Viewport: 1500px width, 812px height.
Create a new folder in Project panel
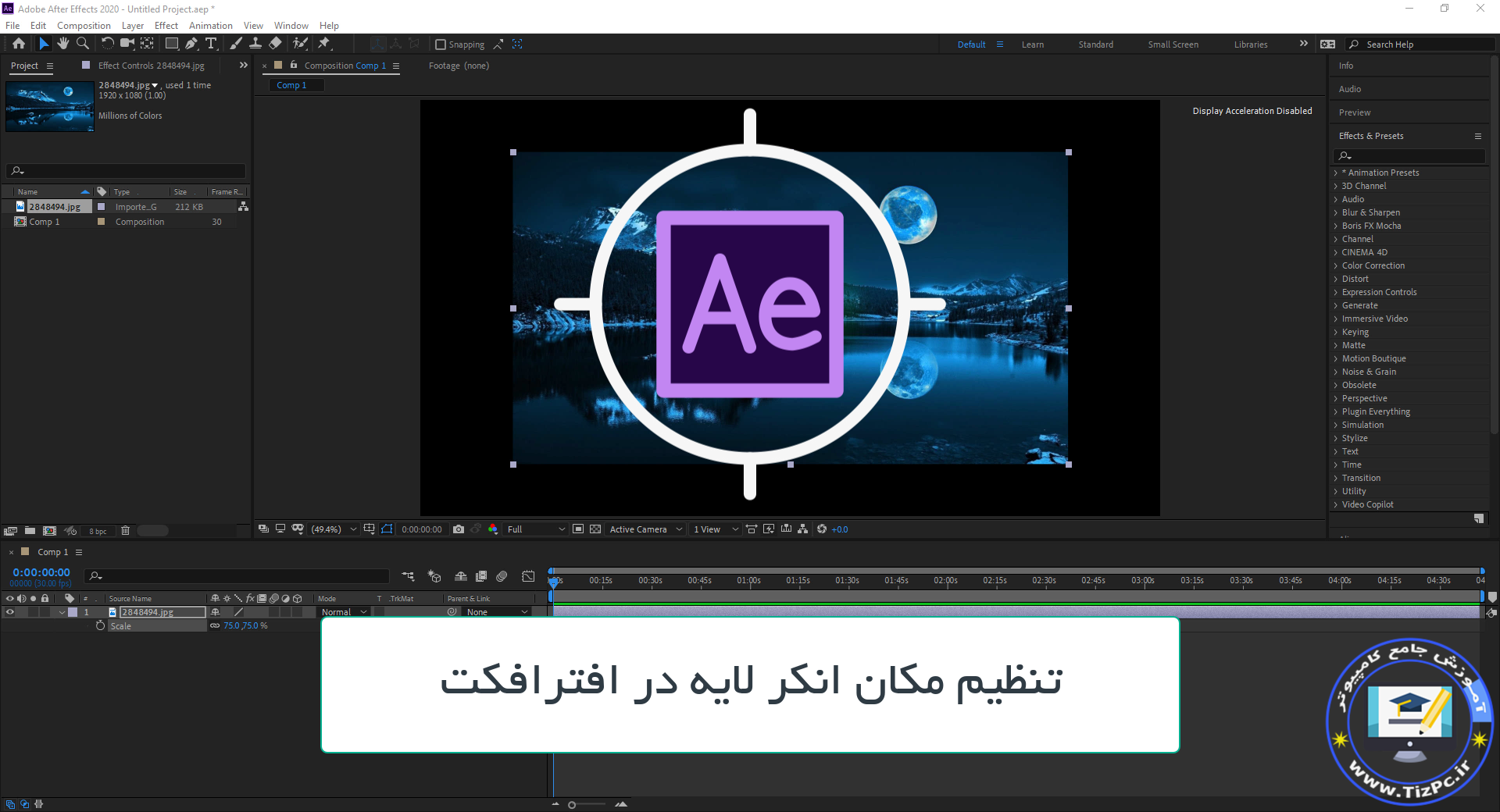tap(30, 531)
